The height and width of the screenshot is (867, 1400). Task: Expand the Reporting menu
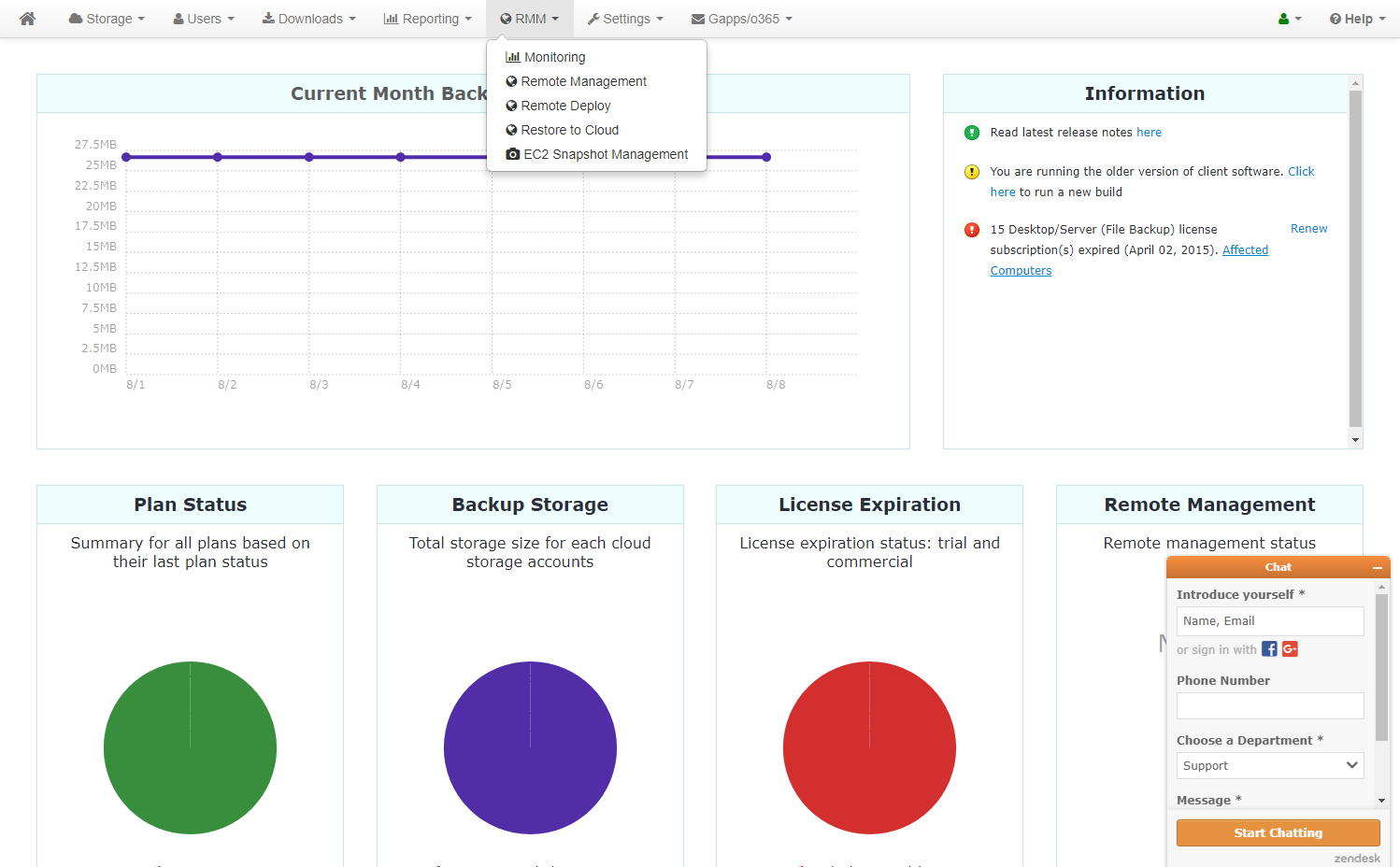pyautogui.click(x=427, y=19)
